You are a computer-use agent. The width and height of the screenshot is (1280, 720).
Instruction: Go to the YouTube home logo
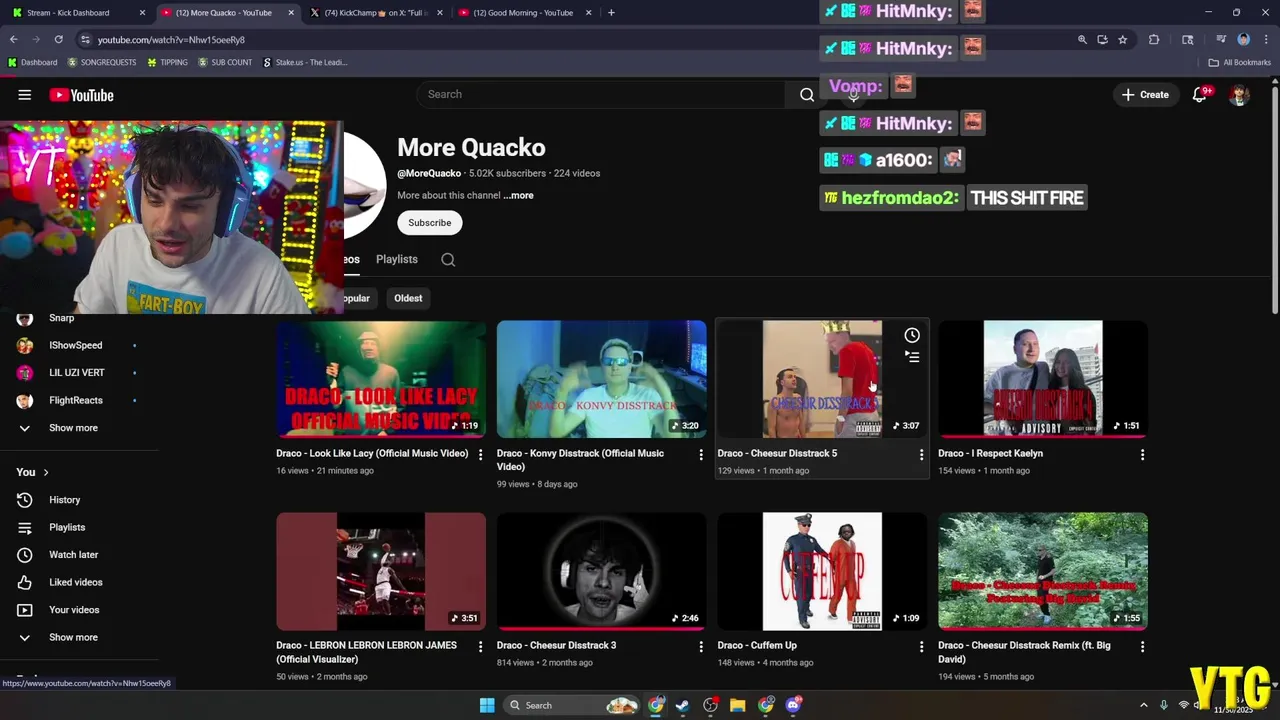(81, 95)
